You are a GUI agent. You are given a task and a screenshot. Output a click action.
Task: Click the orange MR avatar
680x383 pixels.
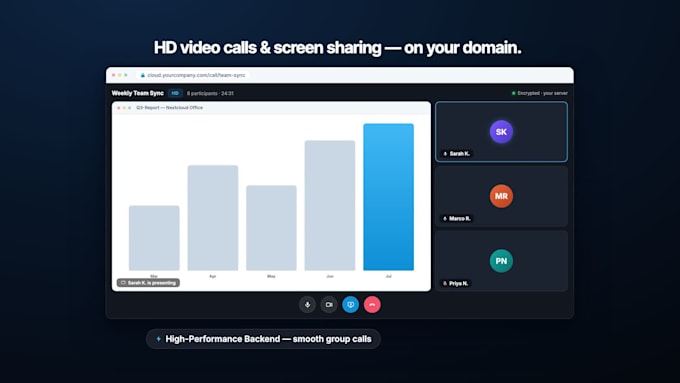pos(501,196)
